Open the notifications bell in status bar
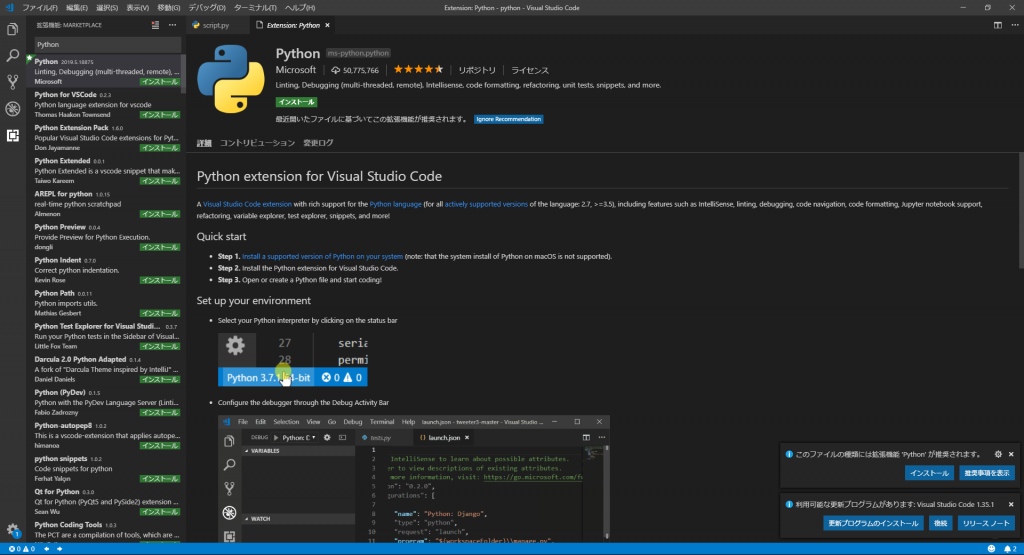1024x555 pixels. pyautogui.click(x=1010, y=549)
